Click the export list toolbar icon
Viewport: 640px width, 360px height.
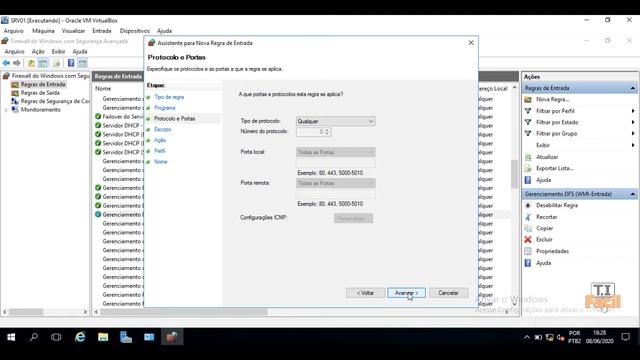click(56, 63)
